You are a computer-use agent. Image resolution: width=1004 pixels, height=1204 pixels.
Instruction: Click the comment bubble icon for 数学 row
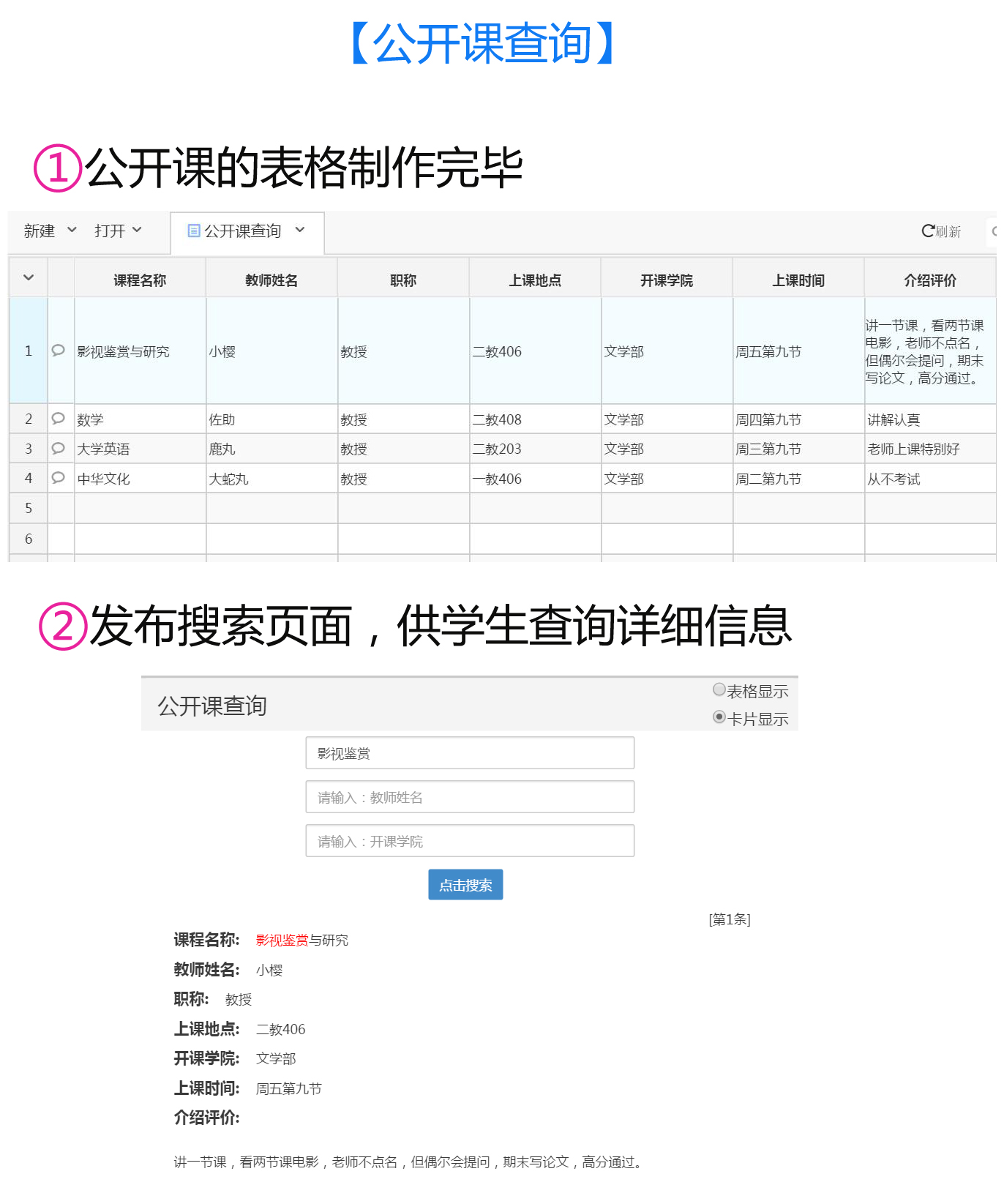pyautogui.click(x=59, y=419)
